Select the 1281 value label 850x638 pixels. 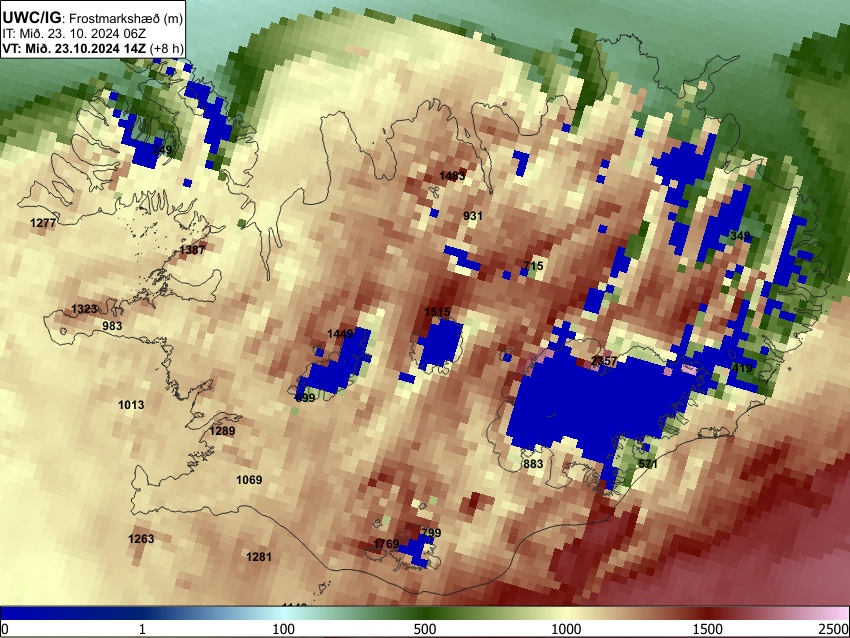pos(259,557)
